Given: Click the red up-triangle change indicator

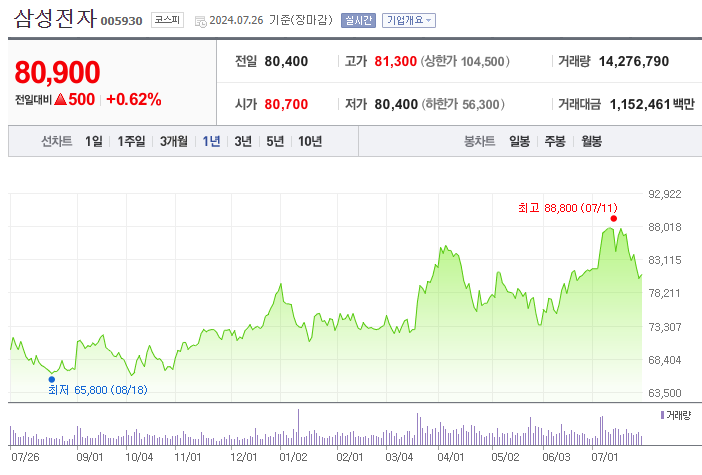Looking at the screenshot, I should (x=60, y=99).
